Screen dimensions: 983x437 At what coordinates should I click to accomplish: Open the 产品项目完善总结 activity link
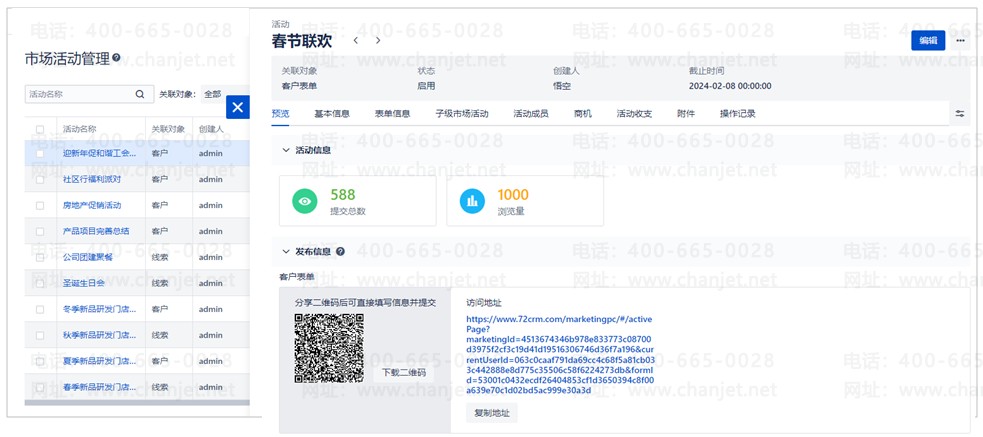click(96, 231)
